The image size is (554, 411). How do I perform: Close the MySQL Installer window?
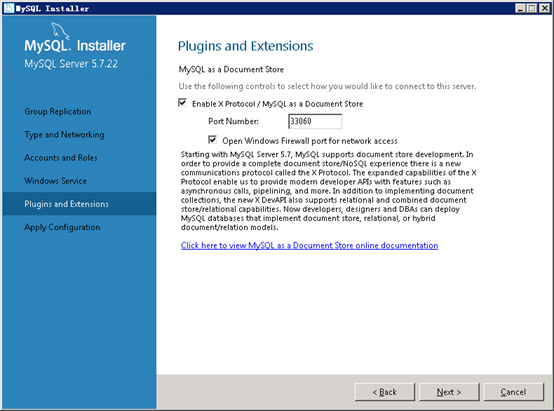[544, 8]
